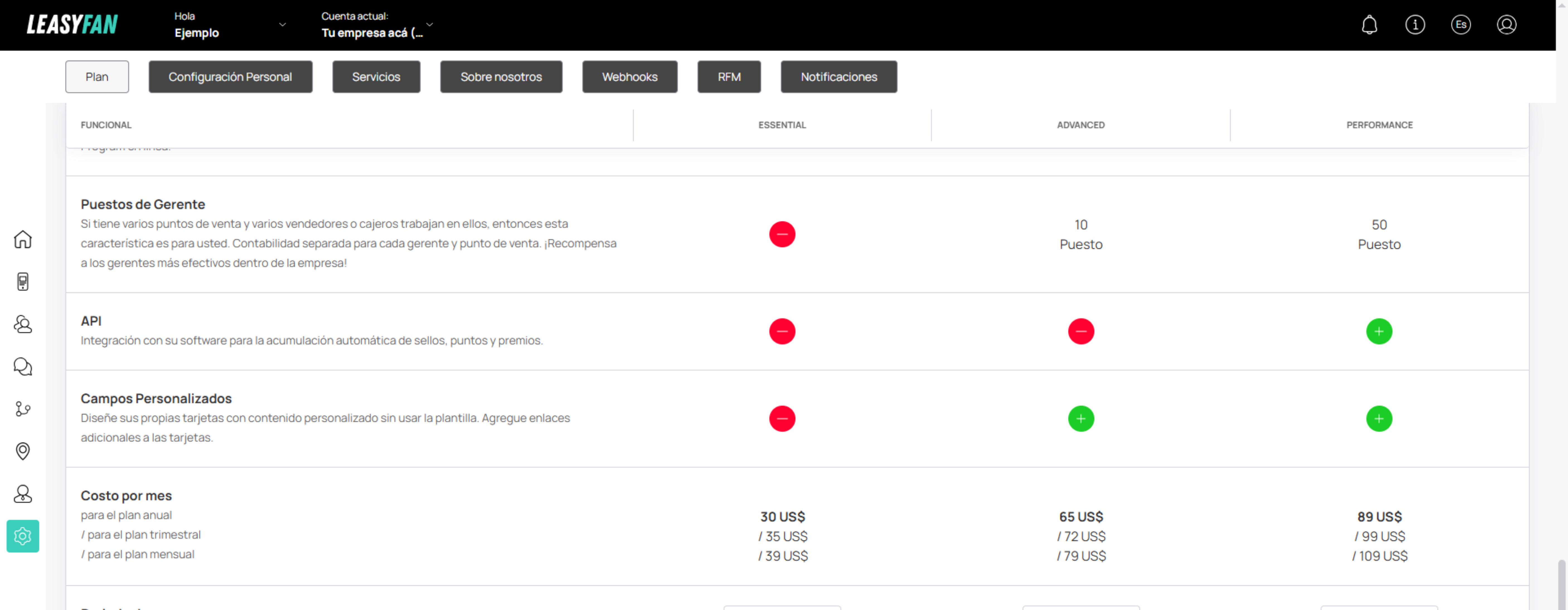The image size is (1568, 610).
Task: Open the notifications bell icon
Action: coord(1369,25)
